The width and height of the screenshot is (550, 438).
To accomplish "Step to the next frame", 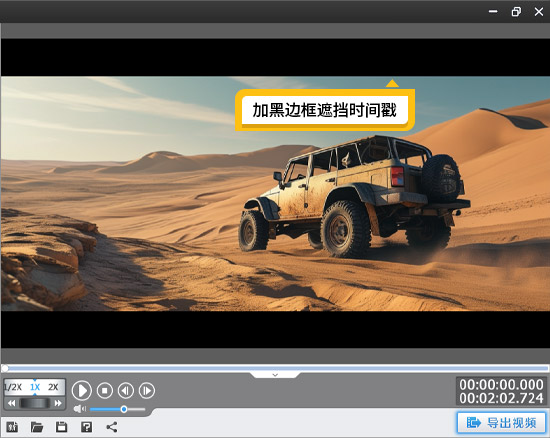I will (147, 390).
